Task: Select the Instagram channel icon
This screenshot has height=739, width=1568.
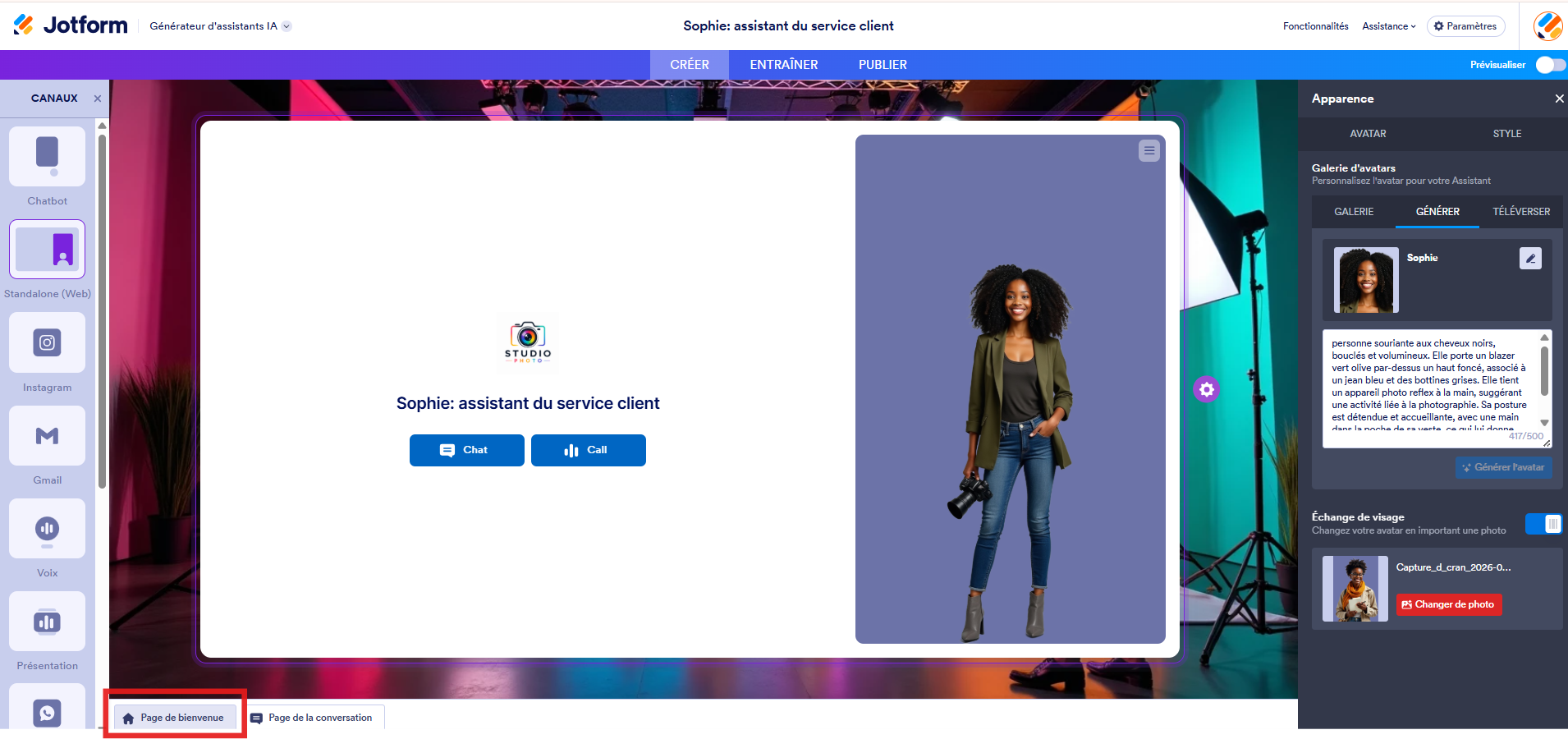Action: pos(47,342)
